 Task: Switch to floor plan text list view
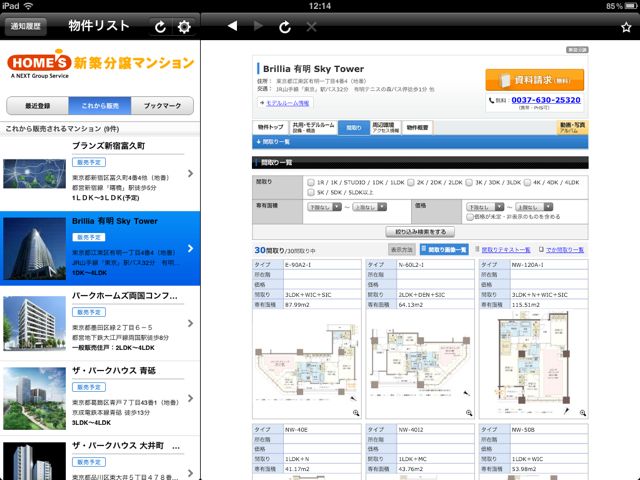click(506, 250)
